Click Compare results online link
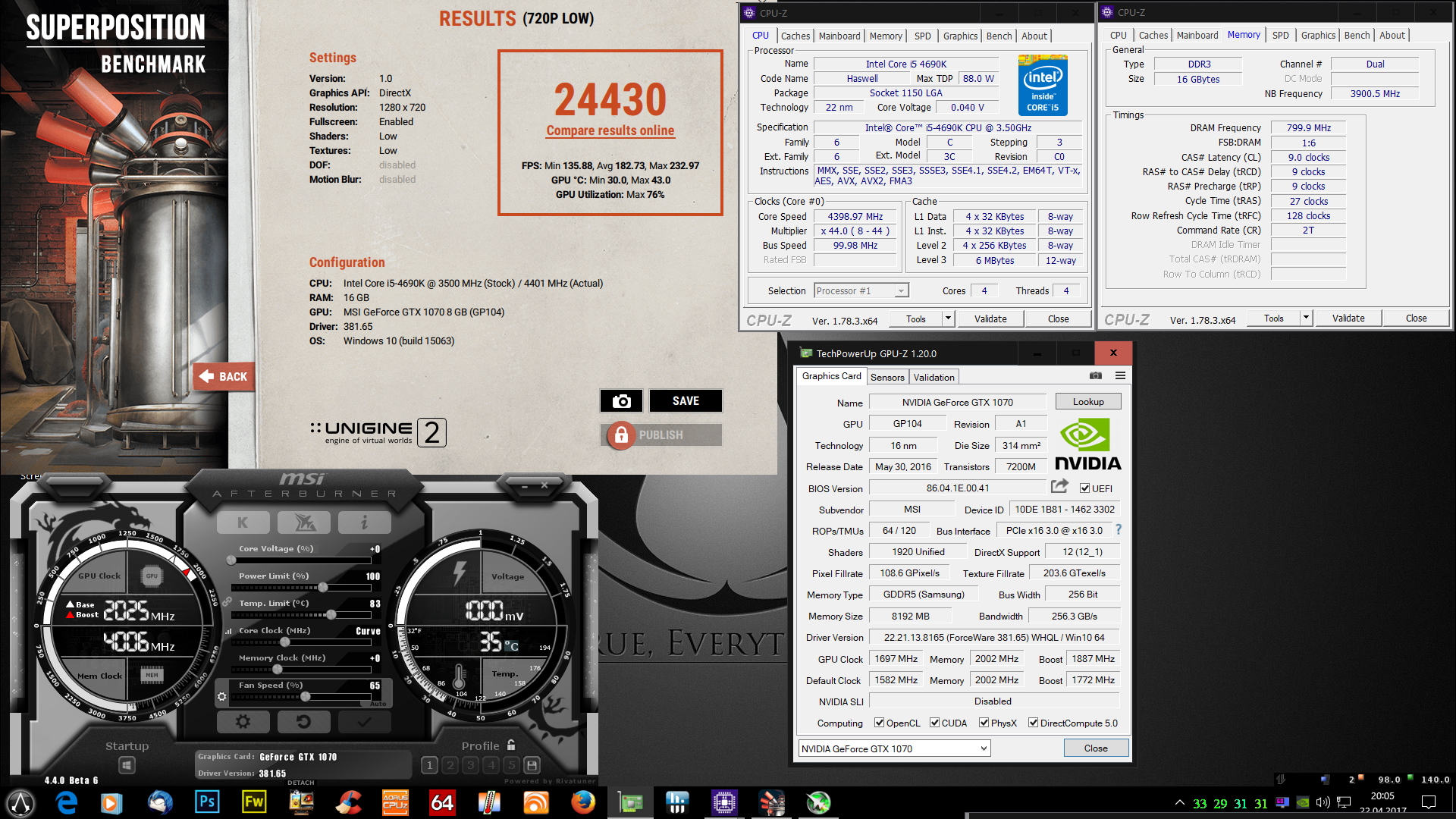 tap(610, 130)
